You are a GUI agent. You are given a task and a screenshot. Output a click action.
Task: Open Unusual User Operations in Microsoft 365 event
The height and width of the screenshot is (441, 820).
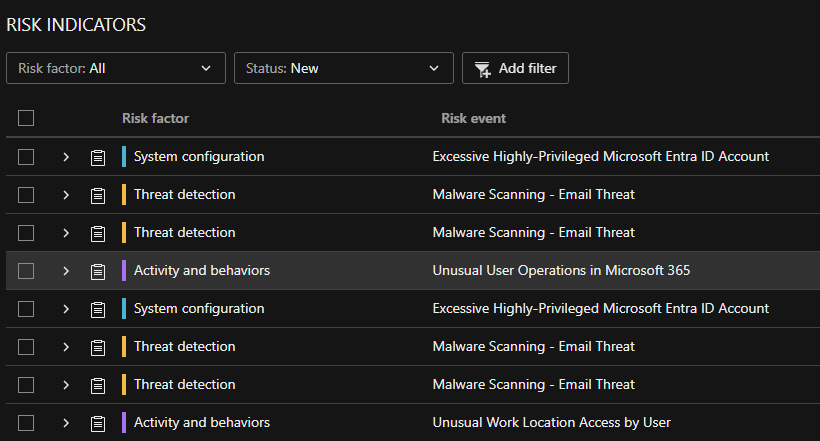pos(561,271)
